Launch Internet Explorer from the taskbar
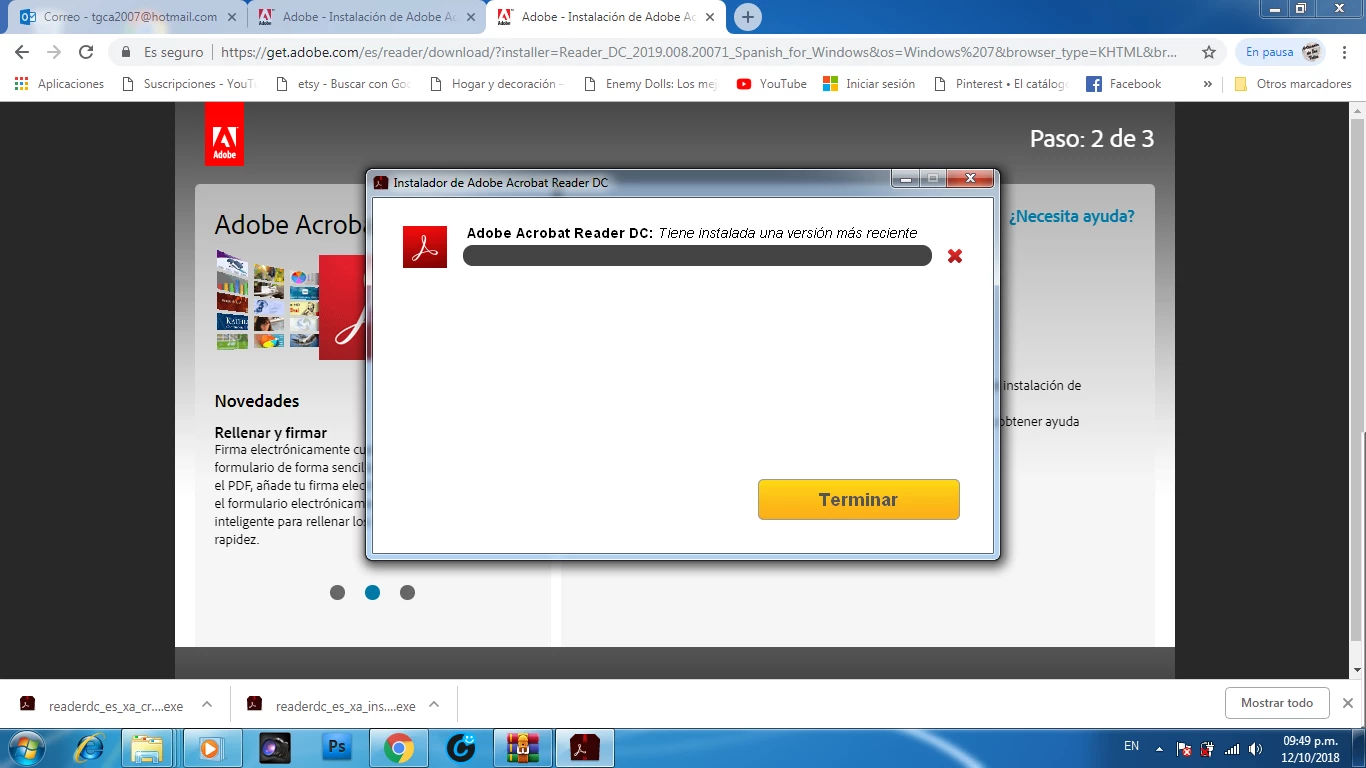The height and width of the screenshot is (768, 1366). [x=89, y=748]
